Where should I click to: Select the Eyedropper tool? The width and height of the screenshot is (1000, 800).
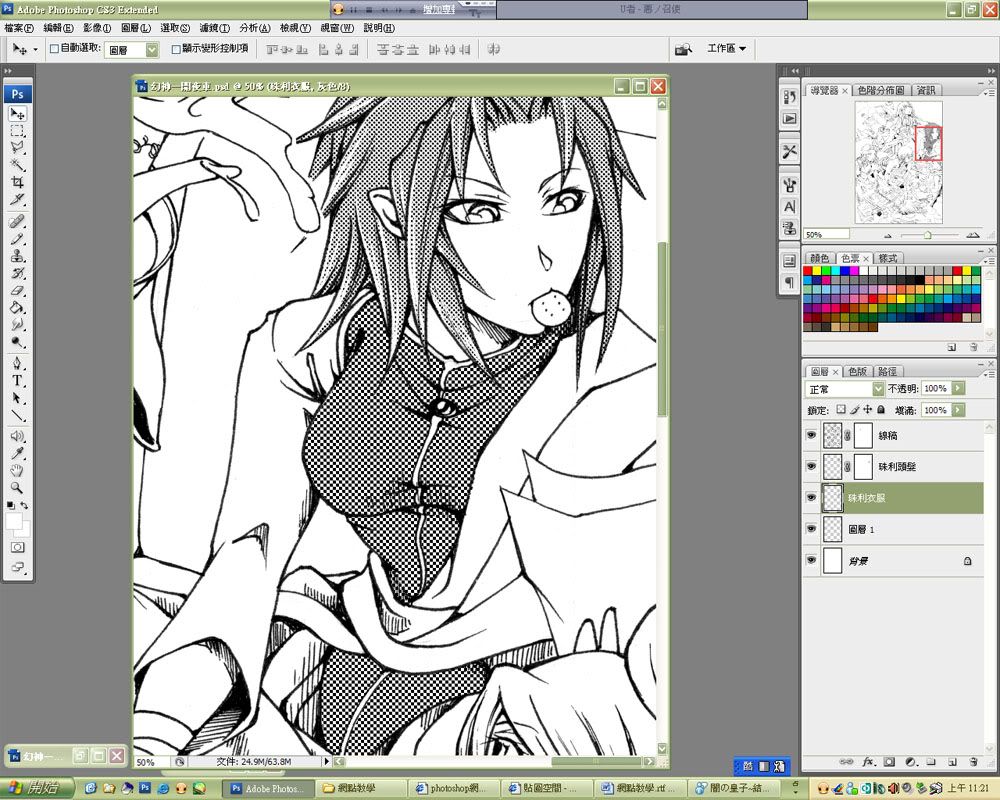pyautogui.click(x=17, y=454)
